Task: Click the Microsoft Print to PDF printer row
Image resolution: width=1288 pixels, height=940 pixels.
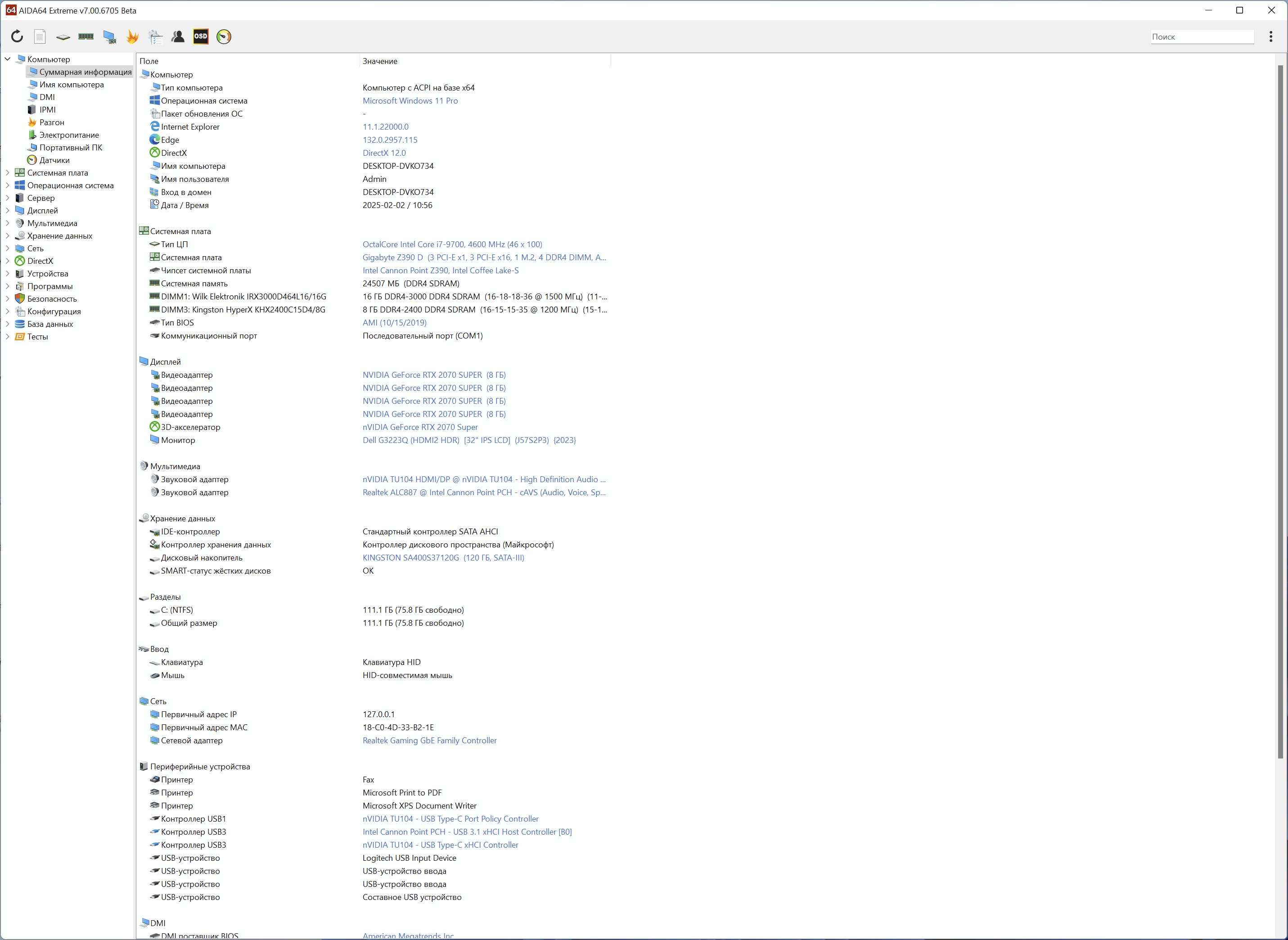Action: (373, 793)
